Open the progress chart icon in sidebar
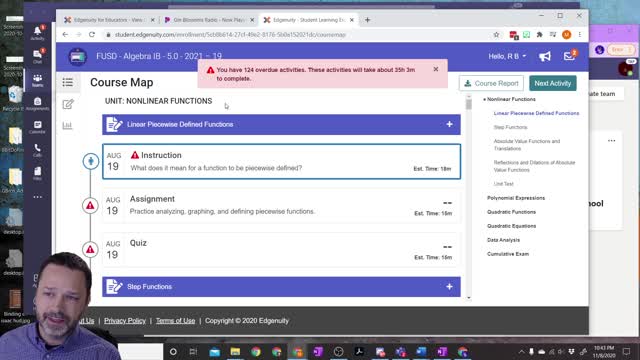640x360 pixels. pos(67,125)
